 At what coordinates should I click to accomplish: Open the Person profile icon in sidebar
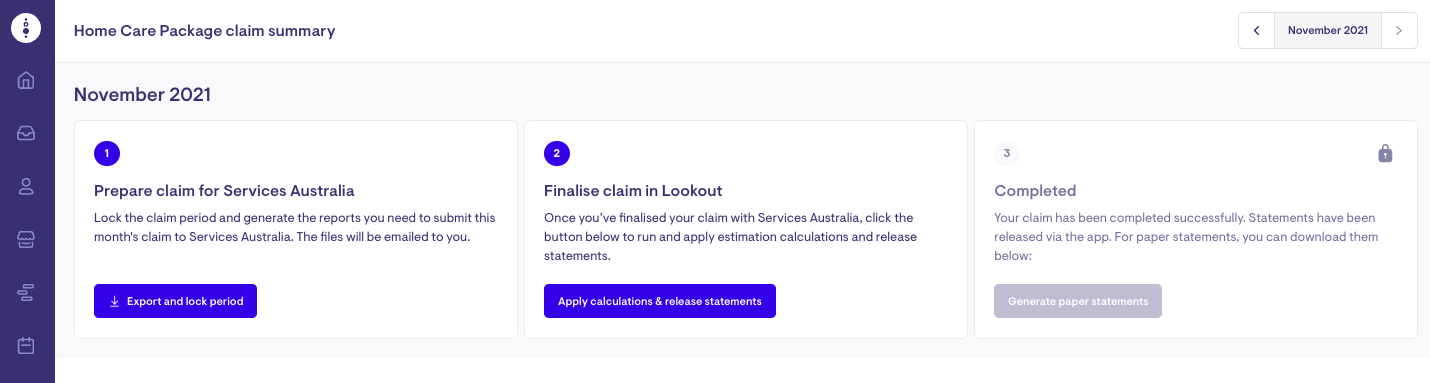(x=27, y=186)
